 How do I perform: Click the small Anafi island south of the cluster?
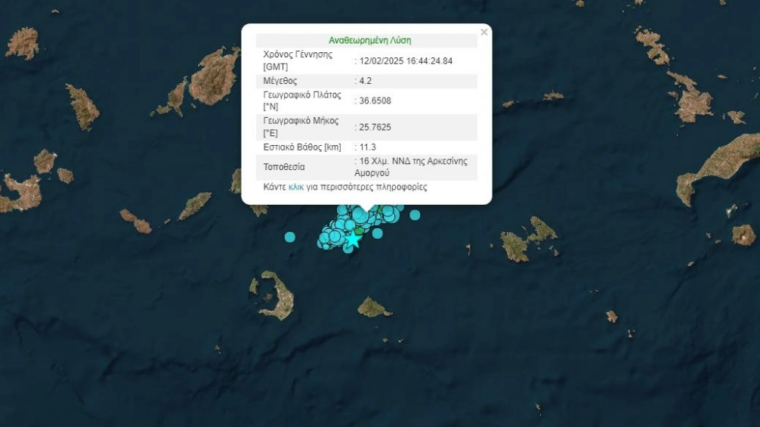374,307
